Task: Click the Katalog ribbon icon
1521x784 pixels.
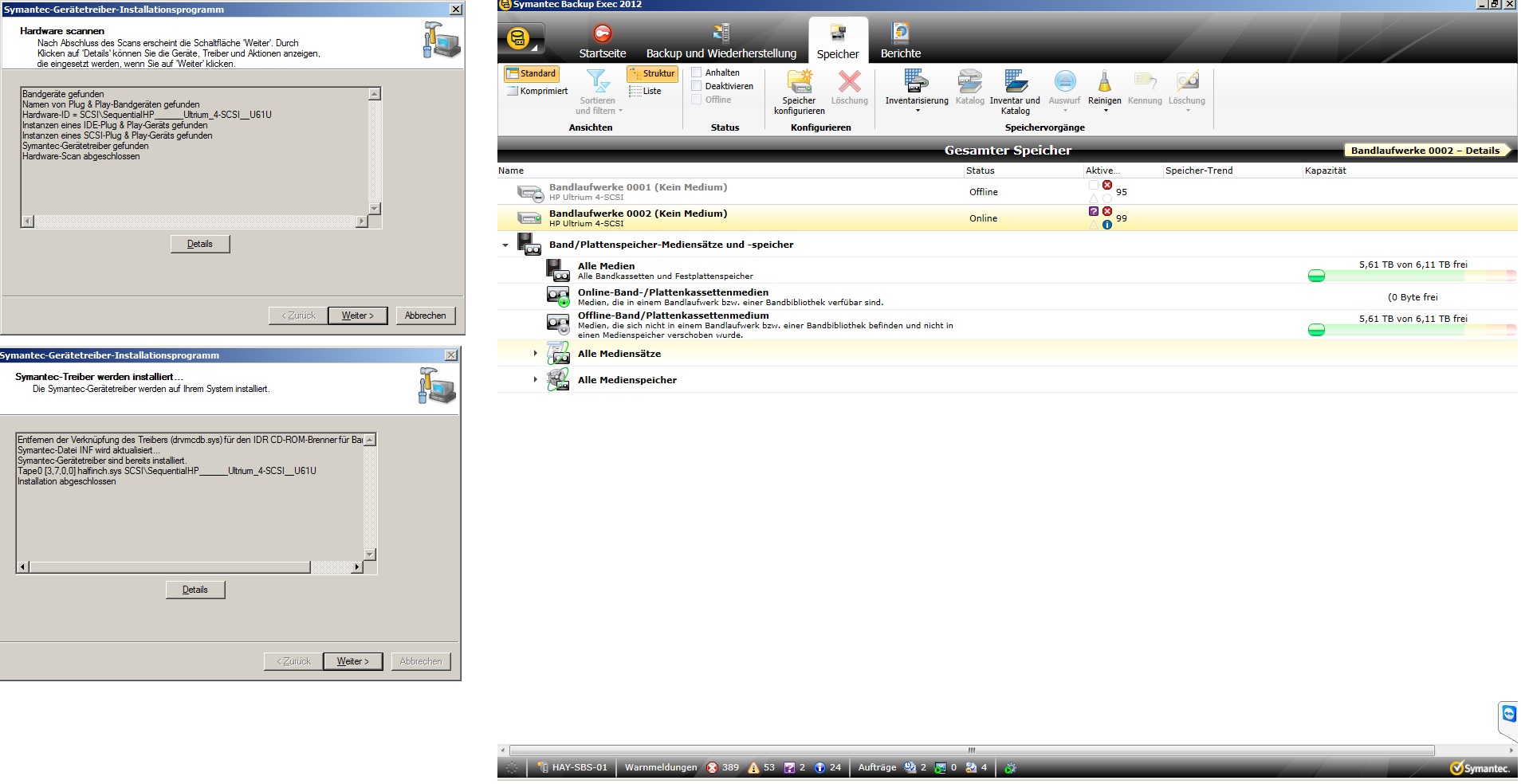Action: click(x=969, y=81)
